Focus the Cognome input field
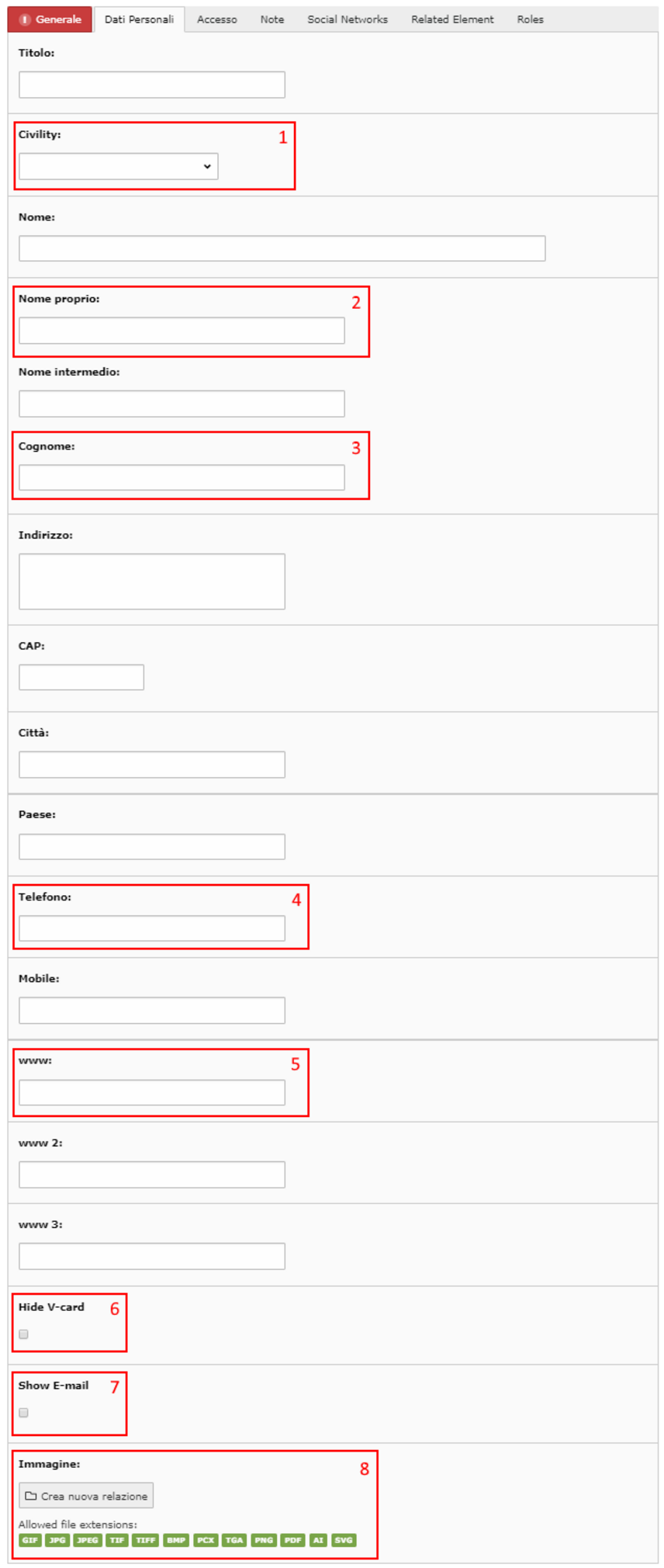The image size is (664, 1568). [182, 477]
